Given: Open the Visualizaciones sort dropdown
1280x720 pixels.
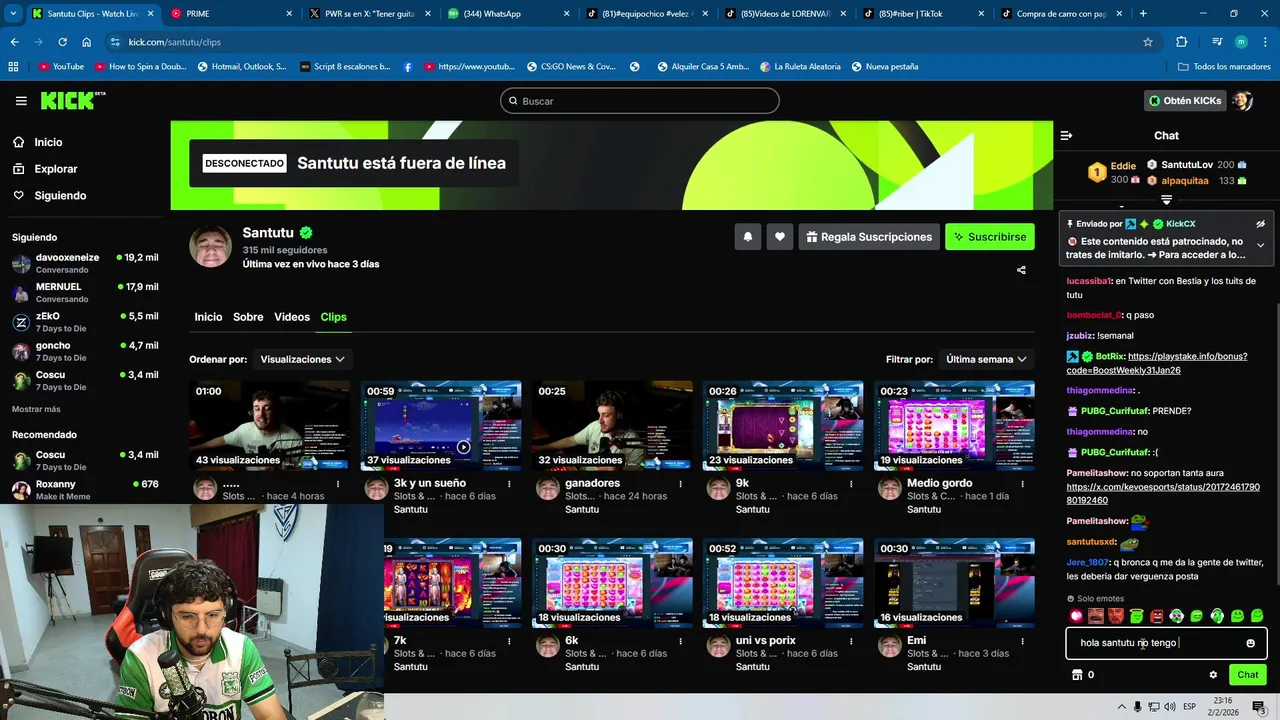Looking at the screenshot, I should (302, 359).
